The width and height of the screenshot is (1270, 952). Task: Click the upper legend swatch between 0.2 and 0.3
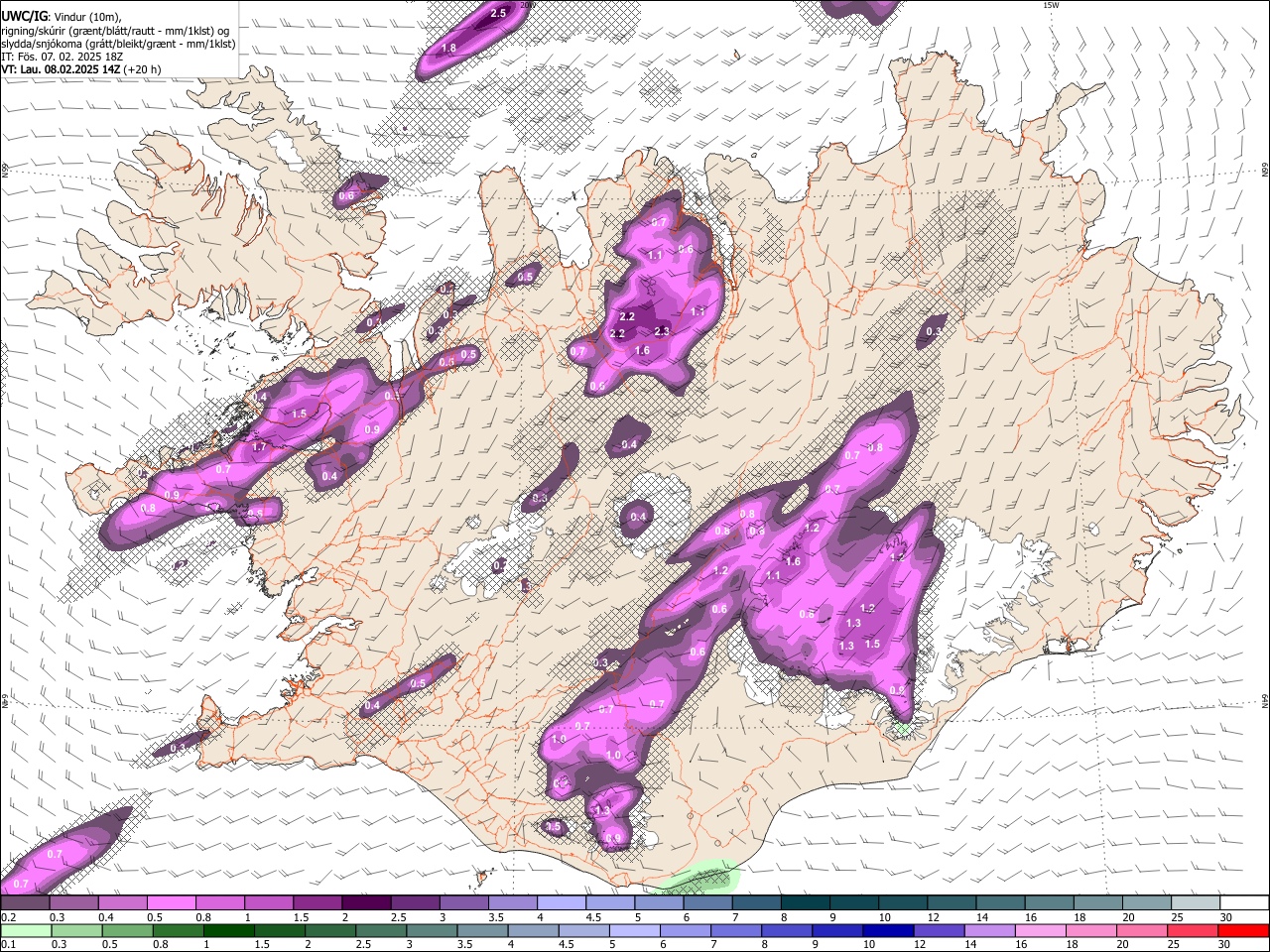[25, 903]
